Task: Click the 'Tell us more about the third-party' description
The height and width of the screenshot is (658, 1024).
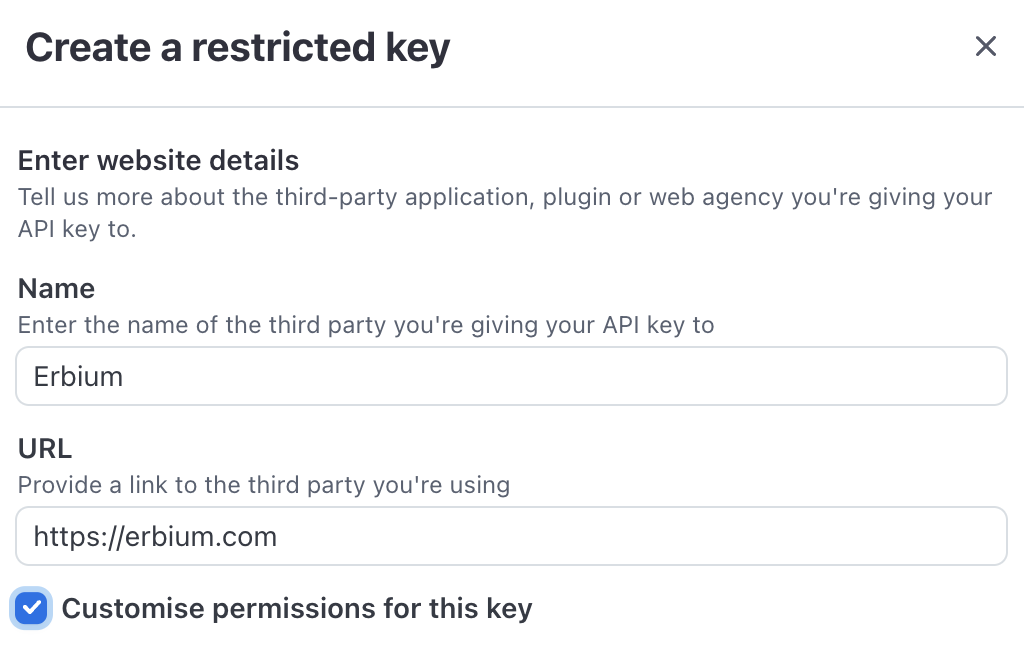Action: pyautogui.click(x=504, y=196)
